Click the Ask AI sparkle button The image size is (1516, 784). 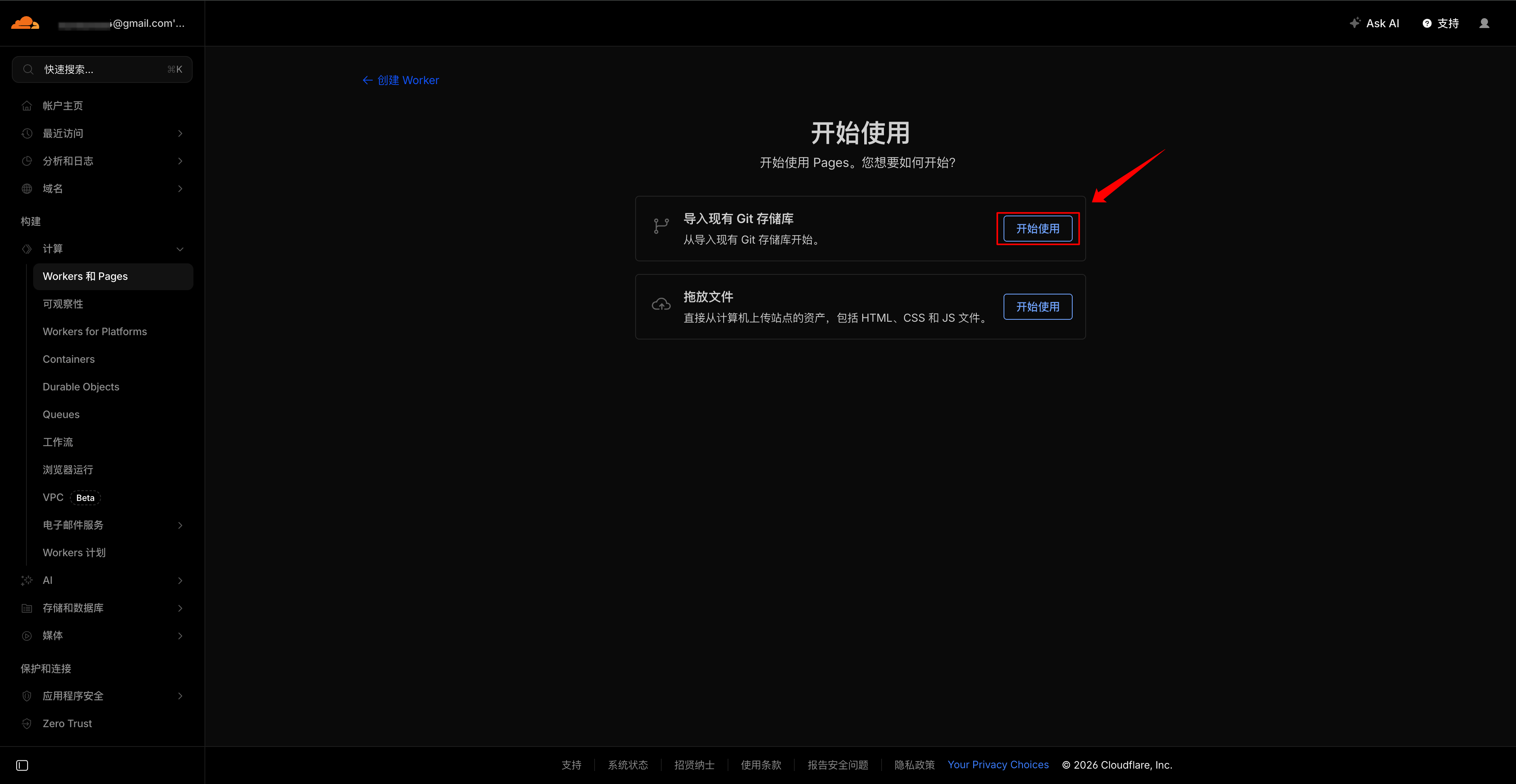point(1374,24)
